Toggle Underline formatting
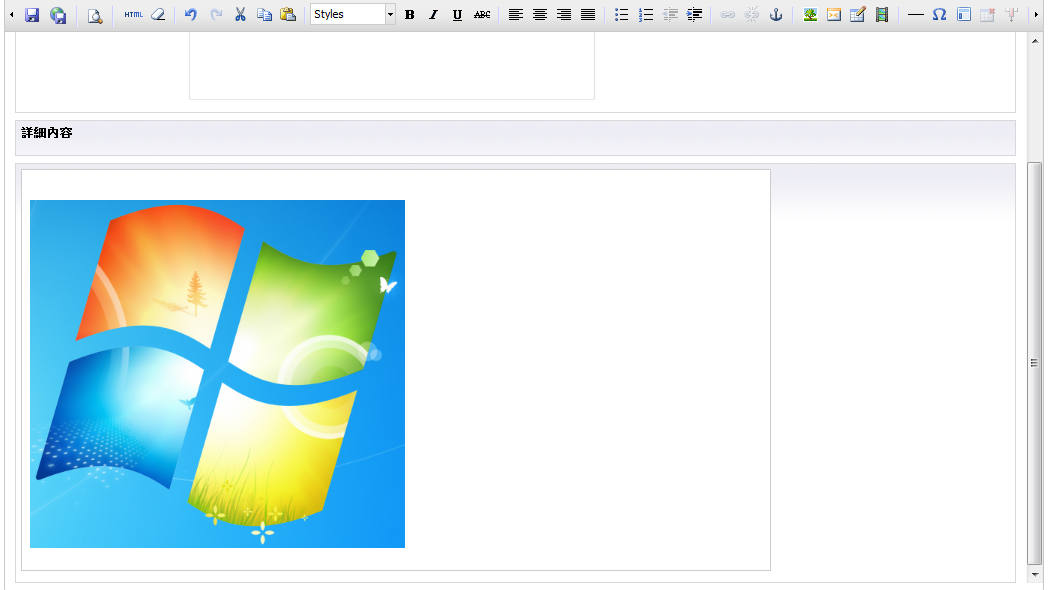Viewport: 1052px width, 590px height. tap(457, 14)
